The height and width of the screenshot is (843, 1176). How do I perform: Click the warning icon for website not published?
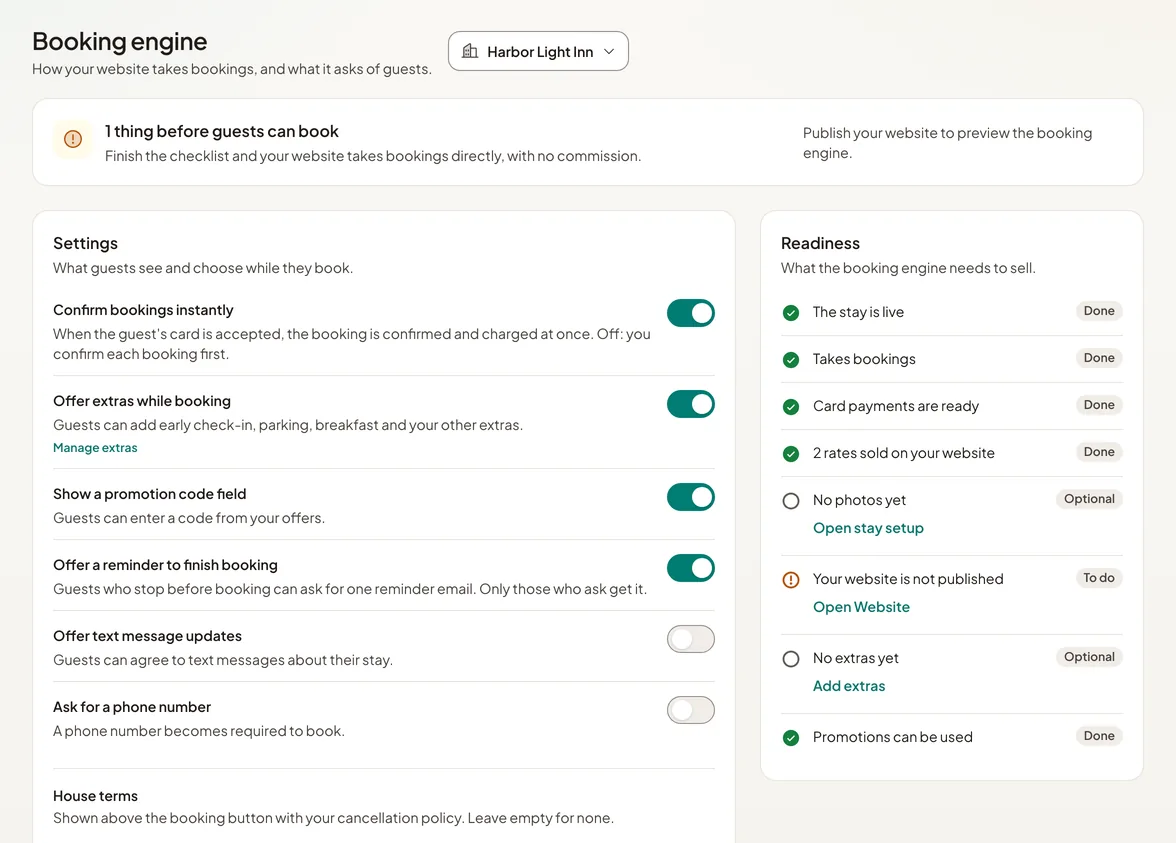tap(790, 580)
